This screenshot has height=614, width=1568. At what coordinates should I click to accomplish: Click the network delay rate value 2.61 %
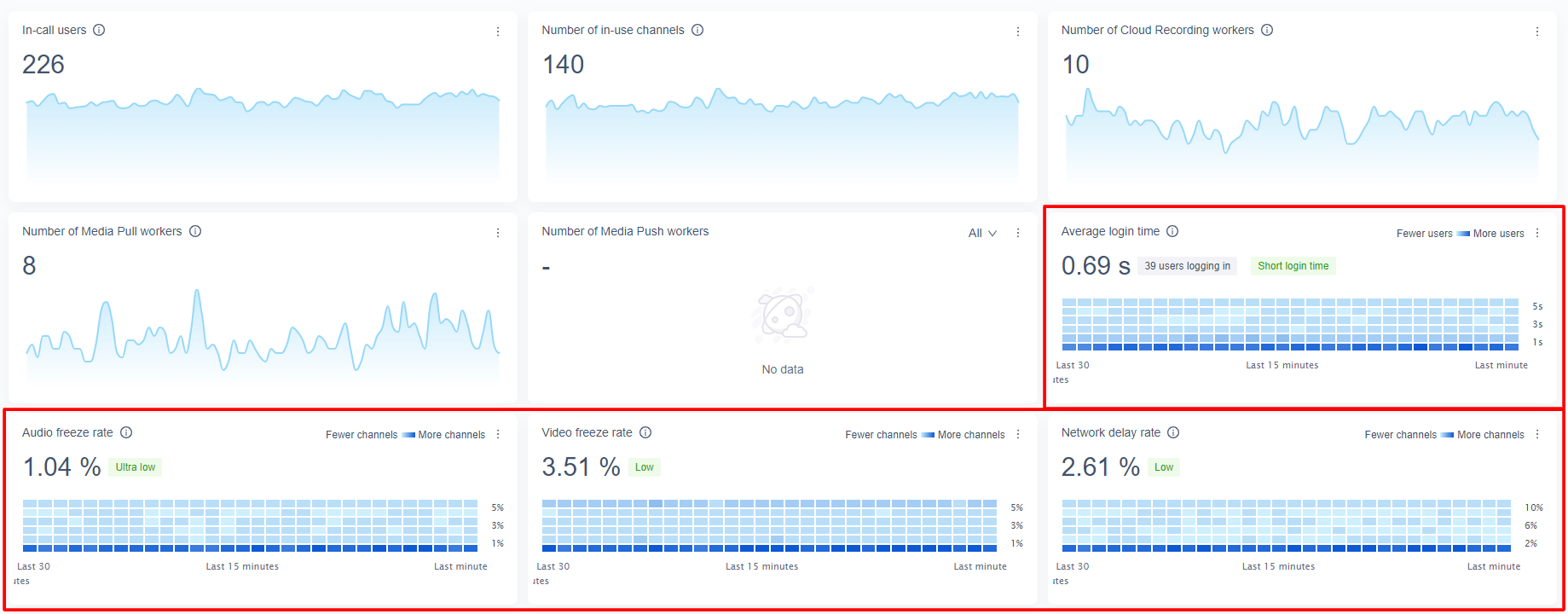[1100, 467]
